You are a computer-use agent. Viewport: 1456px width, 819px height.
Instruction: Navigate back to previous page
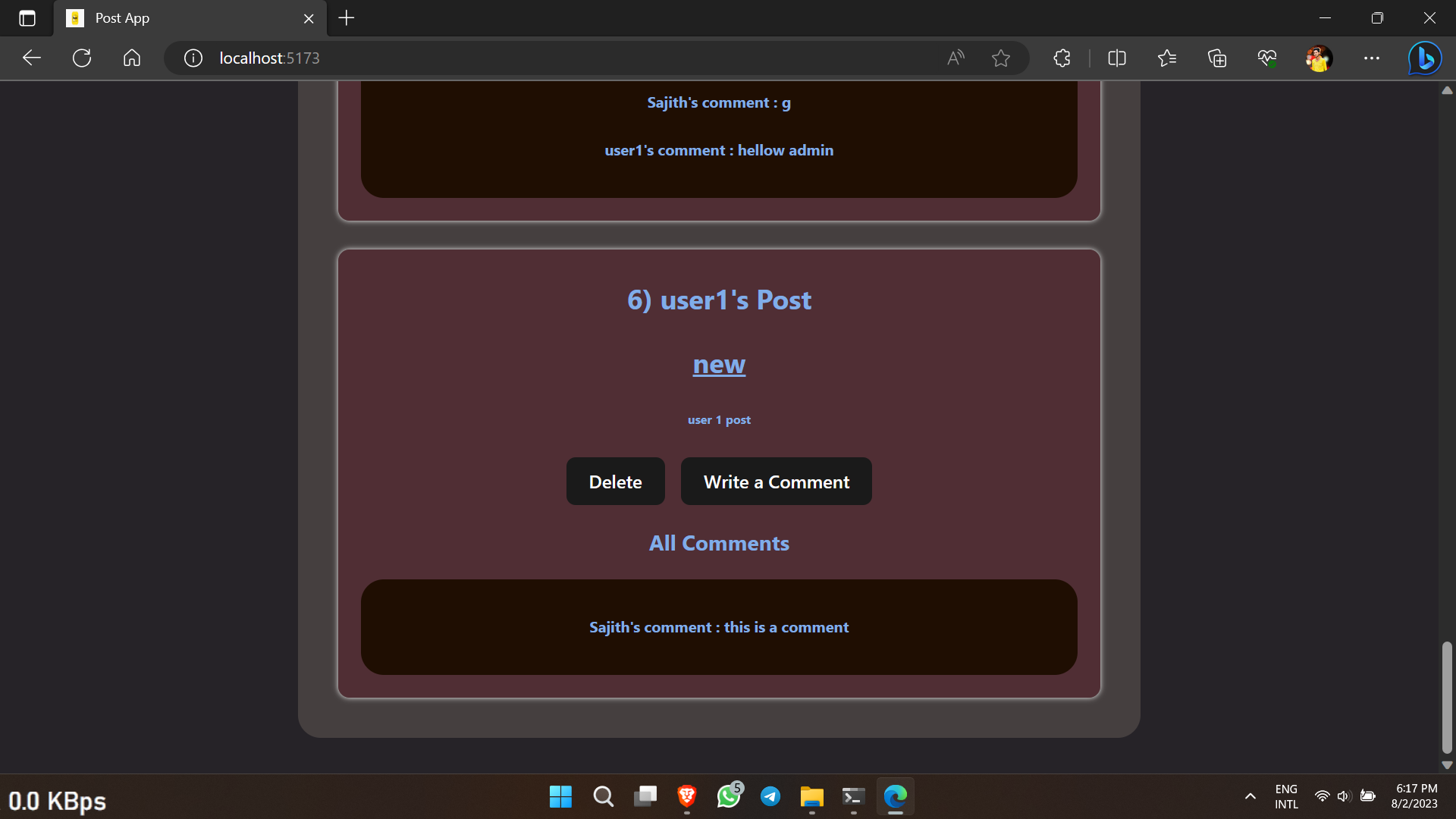click(30, 58)
